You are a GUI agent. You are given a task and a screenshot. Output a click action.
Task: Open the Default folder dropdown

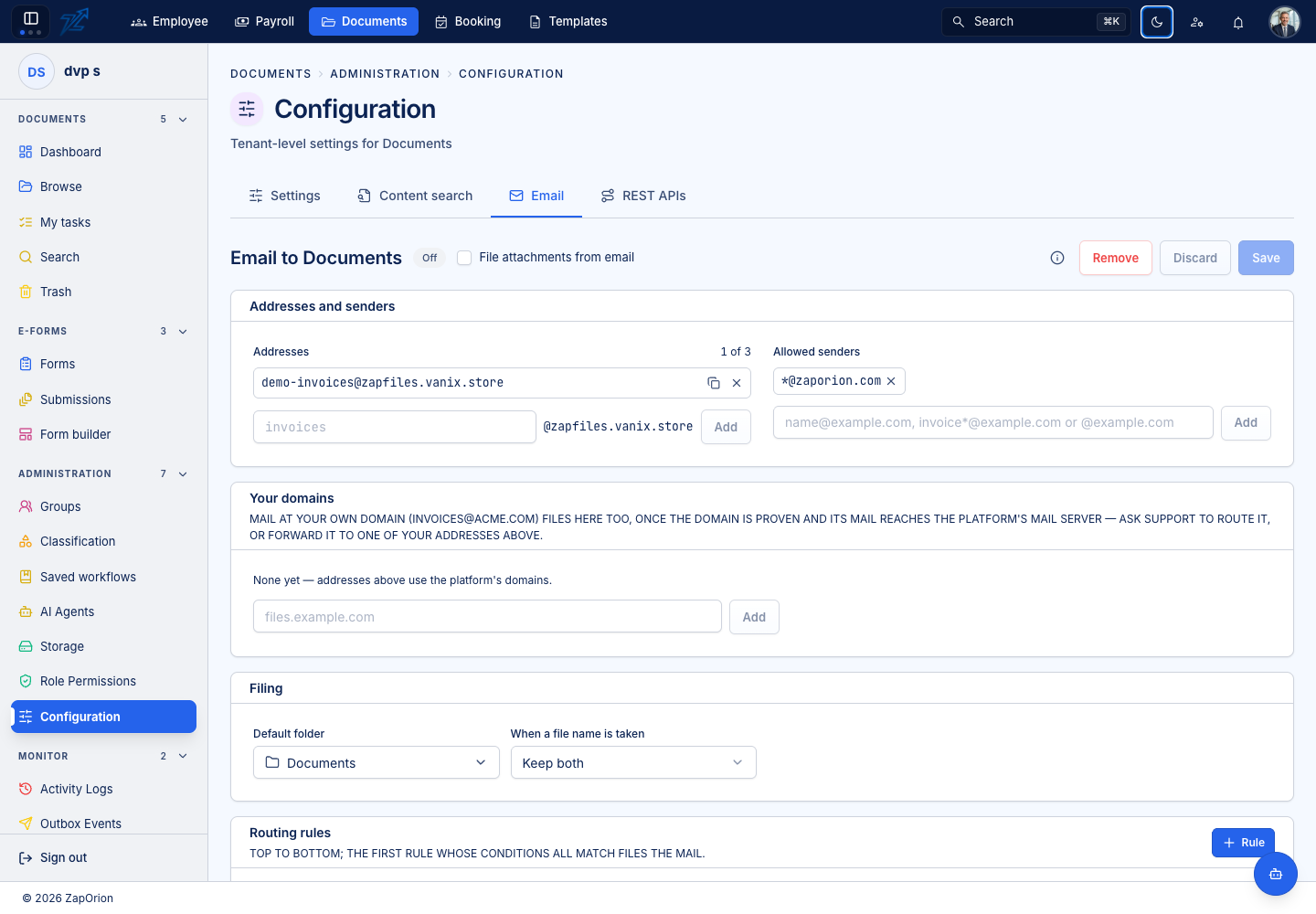click(x=377, y=762)
